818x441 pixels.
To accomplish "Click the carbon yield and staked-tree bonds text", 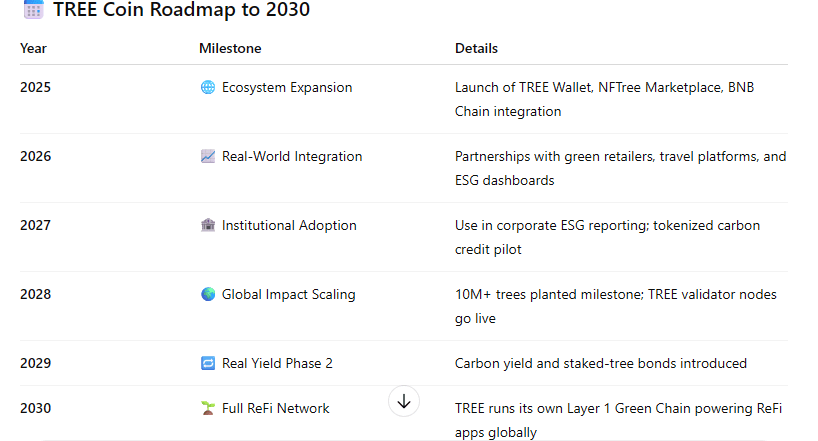I will [x=600, y=364].
